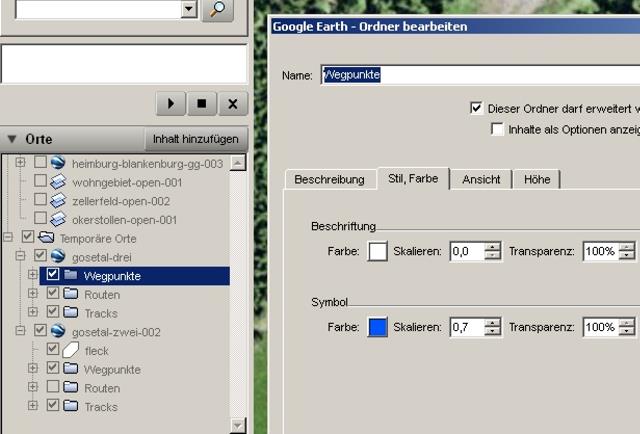Click the magnifying glass search button
The image size is (640, 434).
[218, 9]
